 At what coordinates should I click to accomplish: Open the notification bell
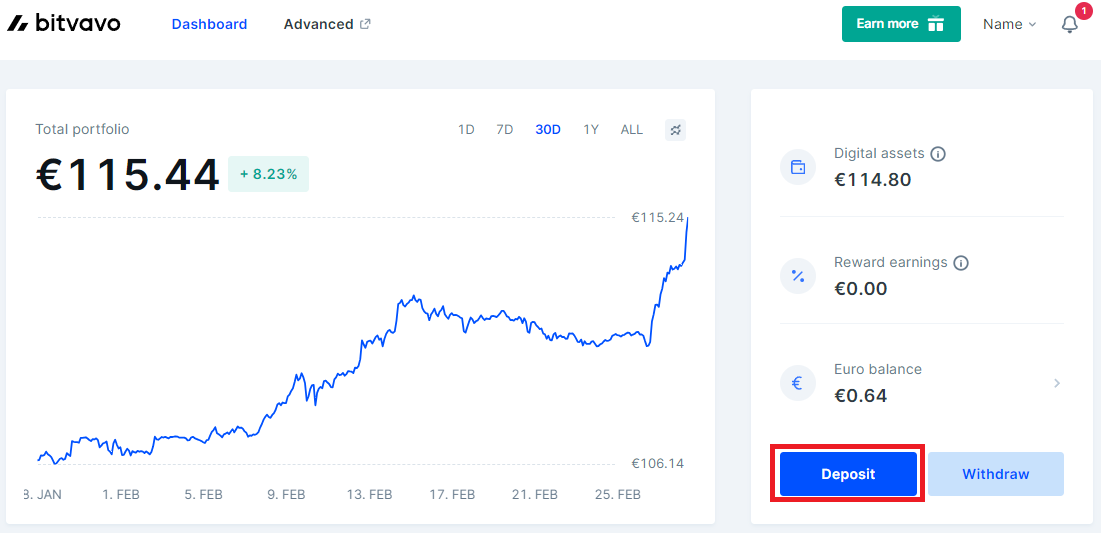pyautogui.click(x=1069, y=25)
